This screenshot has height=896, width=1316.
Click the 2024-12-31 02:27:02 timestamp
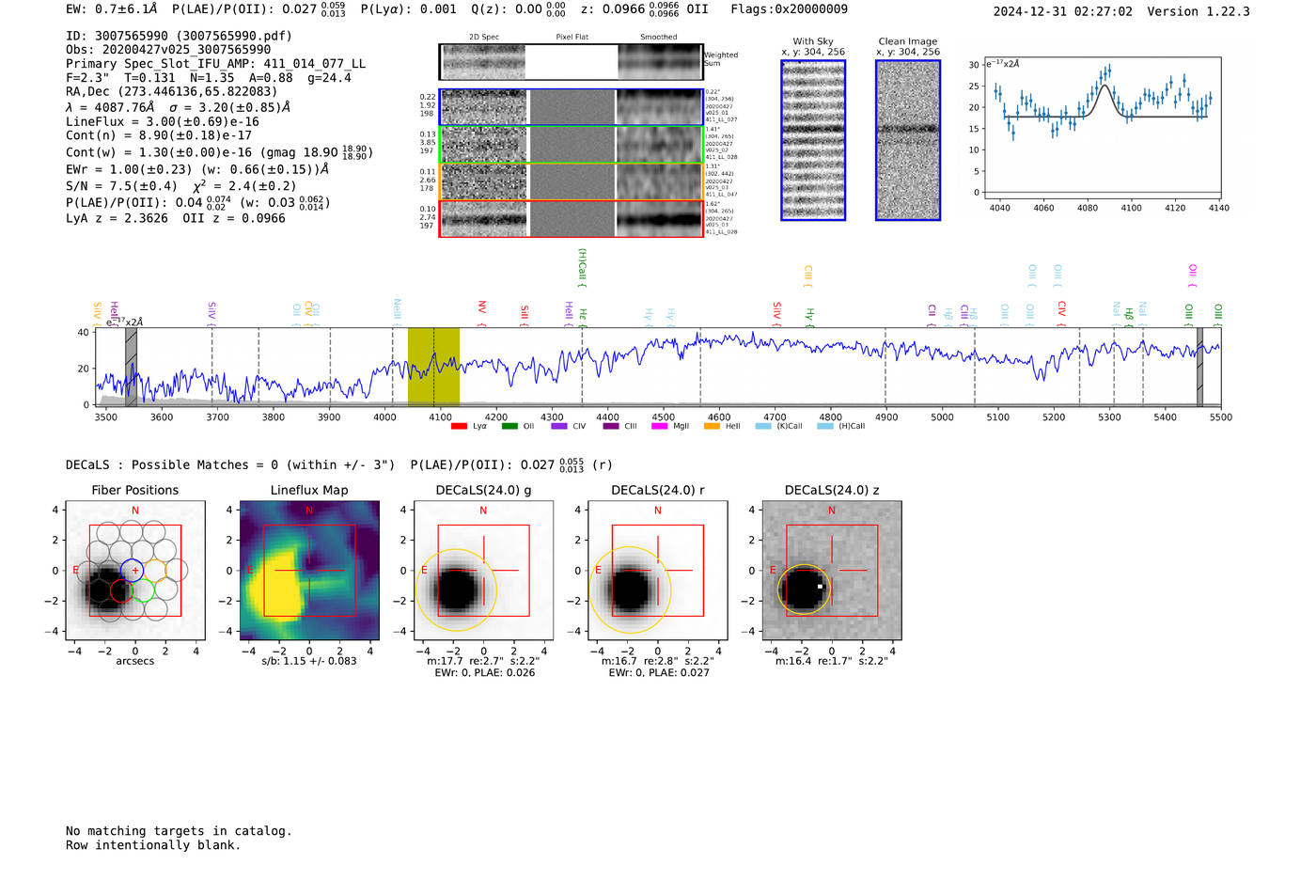coord(1062,11)
